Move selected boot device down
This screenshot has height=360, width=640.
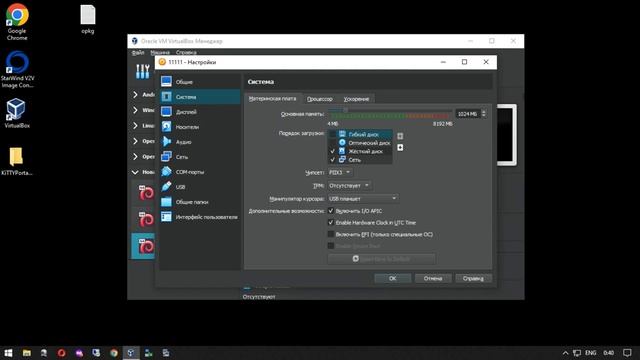click(400, 147)
